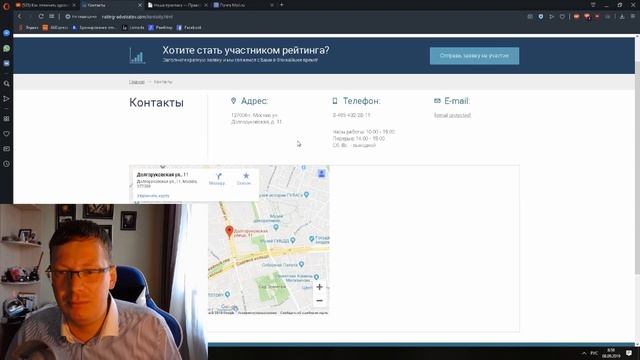Open history clock in the sidebar
Image resolution: width=640 pixels, height=360 pixels.
(6, 164)
